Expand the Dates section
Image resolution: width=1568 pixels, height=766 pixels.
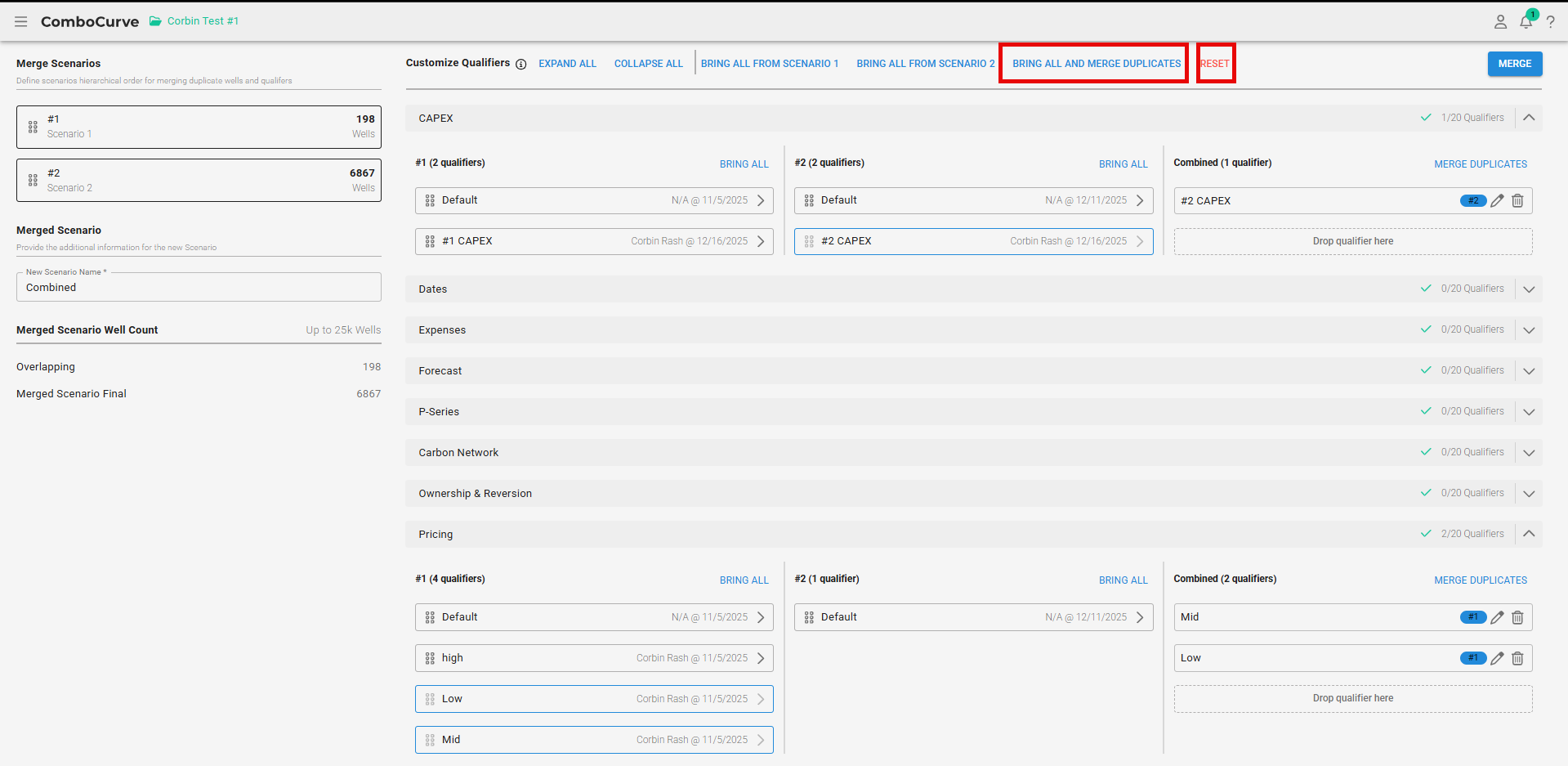point(1529,289)
